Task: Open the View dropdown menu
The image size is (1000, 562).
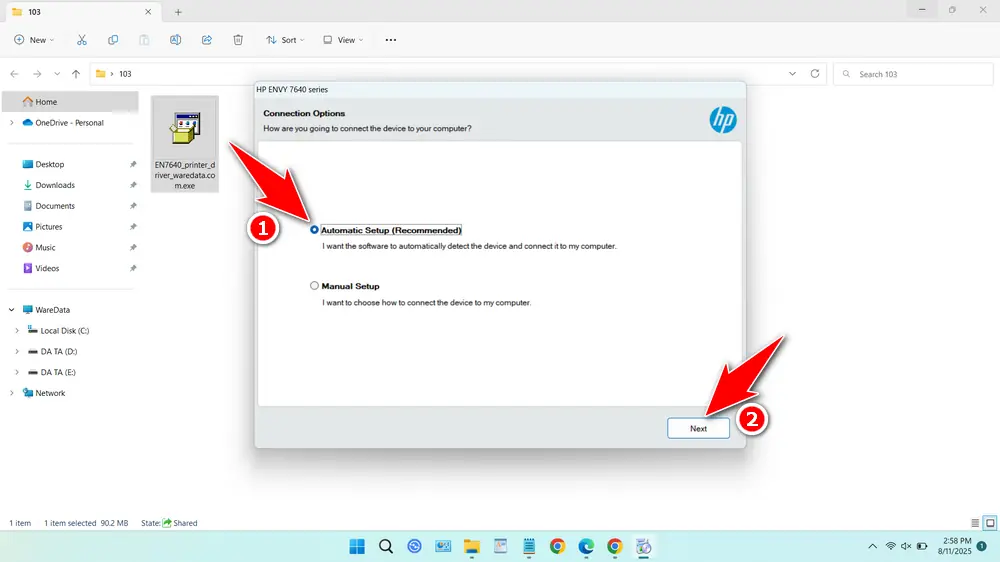Action: (x=343, y=40)
